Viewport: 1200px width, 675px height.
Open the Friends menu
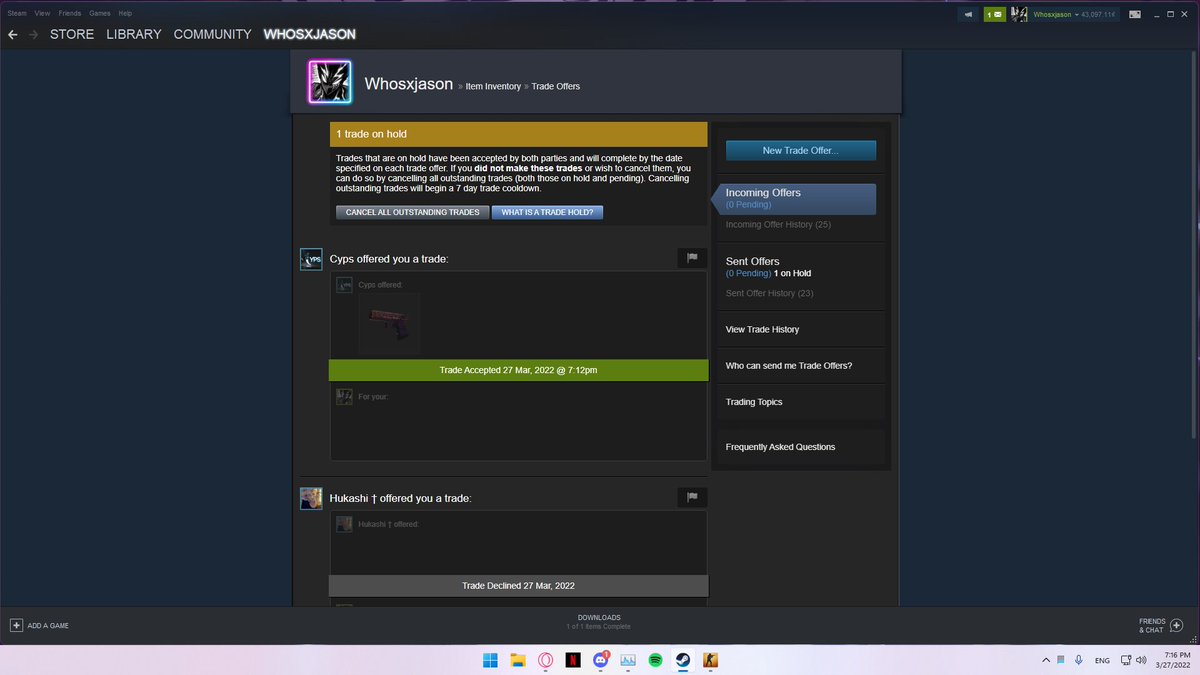click(70, 13)
